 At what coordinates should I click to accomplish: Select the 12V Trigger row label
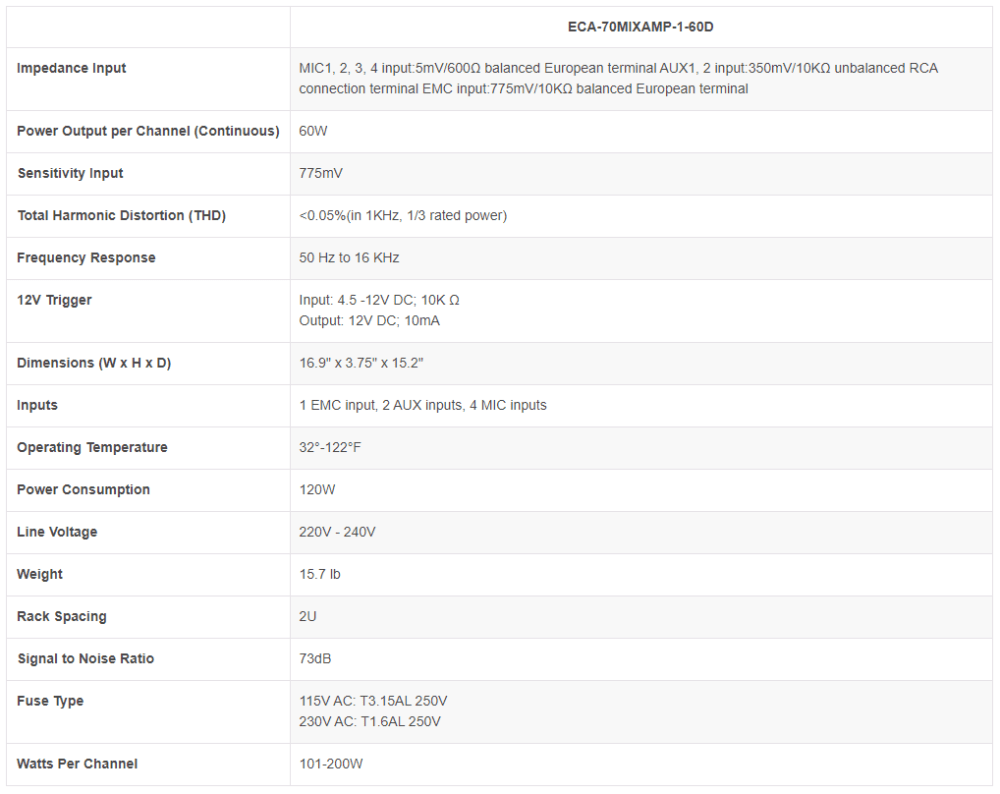click(54, 300)
